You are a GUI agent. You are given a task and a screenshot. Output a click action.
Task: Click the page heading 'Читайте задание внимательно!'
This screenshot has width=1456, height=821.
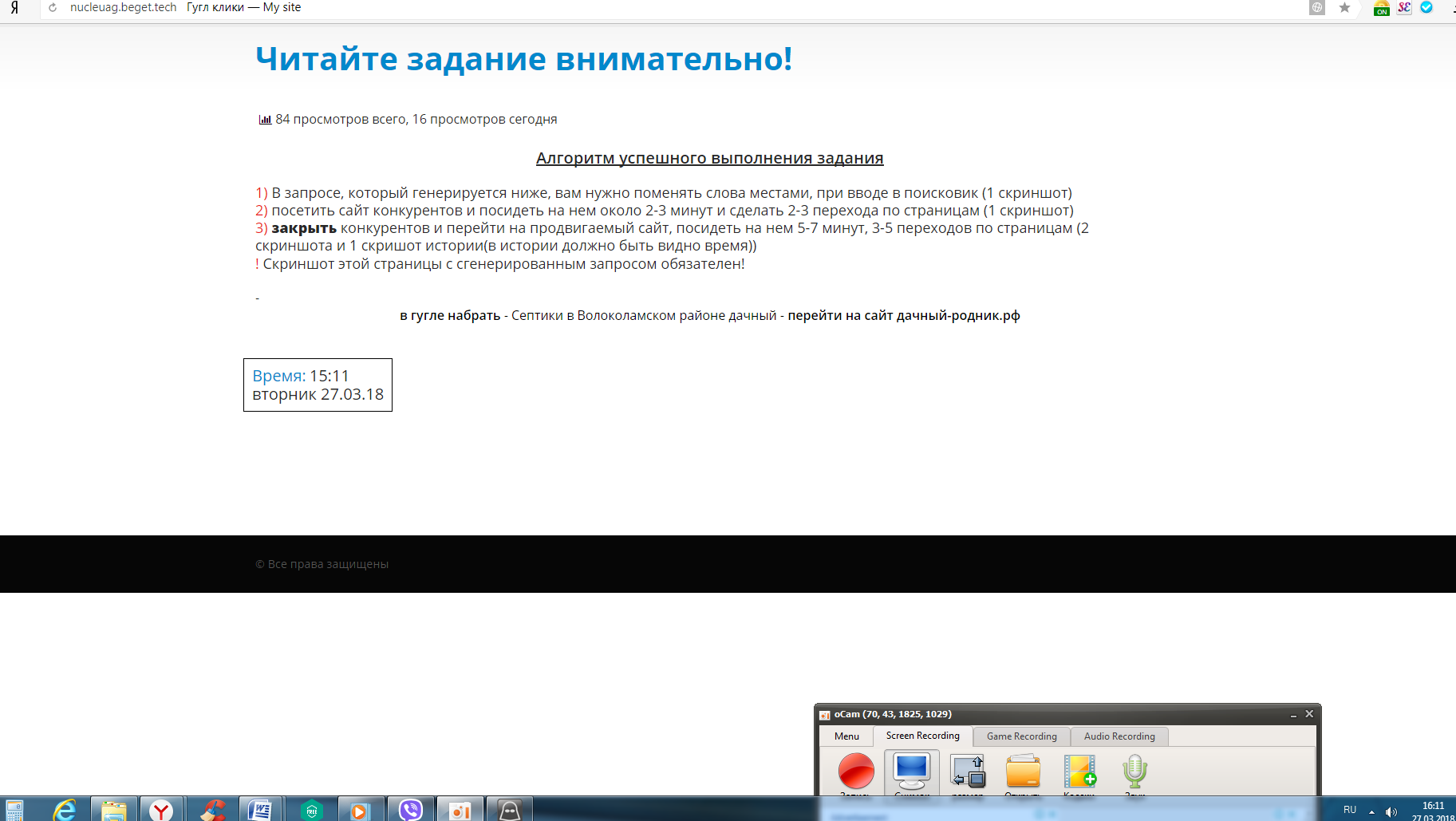(x=524, y=59)
